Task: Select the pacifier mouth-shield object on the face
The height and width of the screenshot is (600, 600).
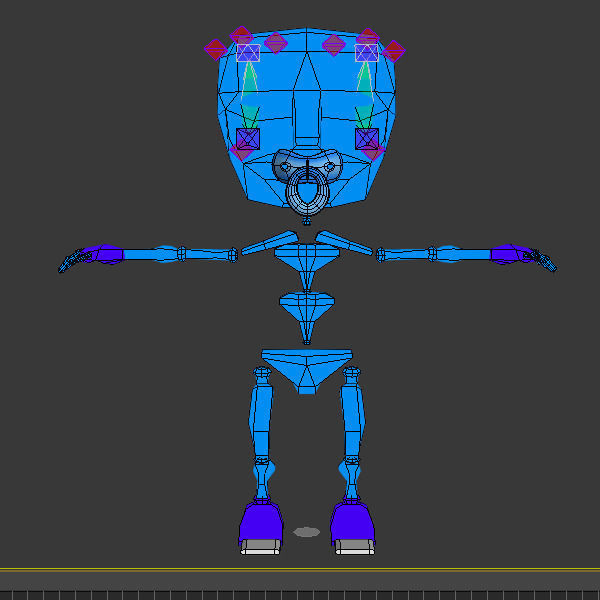Action: point(280,165)
